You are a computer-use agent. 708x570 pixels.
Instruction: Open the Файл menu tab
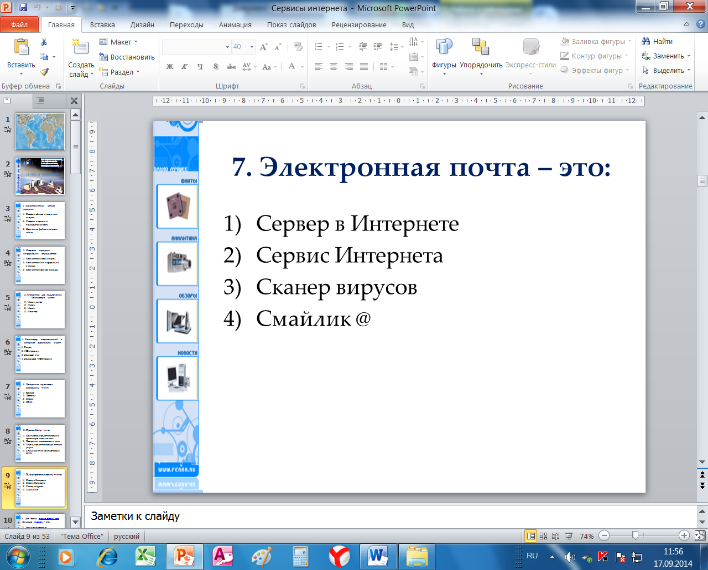tap(19, 24)
